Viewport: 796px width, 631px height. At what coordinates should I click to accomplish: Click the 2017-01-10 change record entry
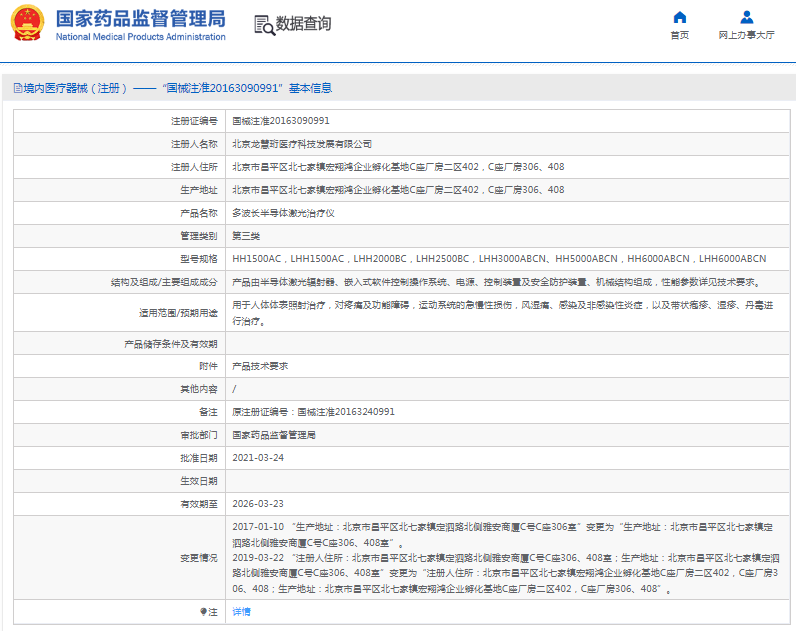tap(503, 535)
